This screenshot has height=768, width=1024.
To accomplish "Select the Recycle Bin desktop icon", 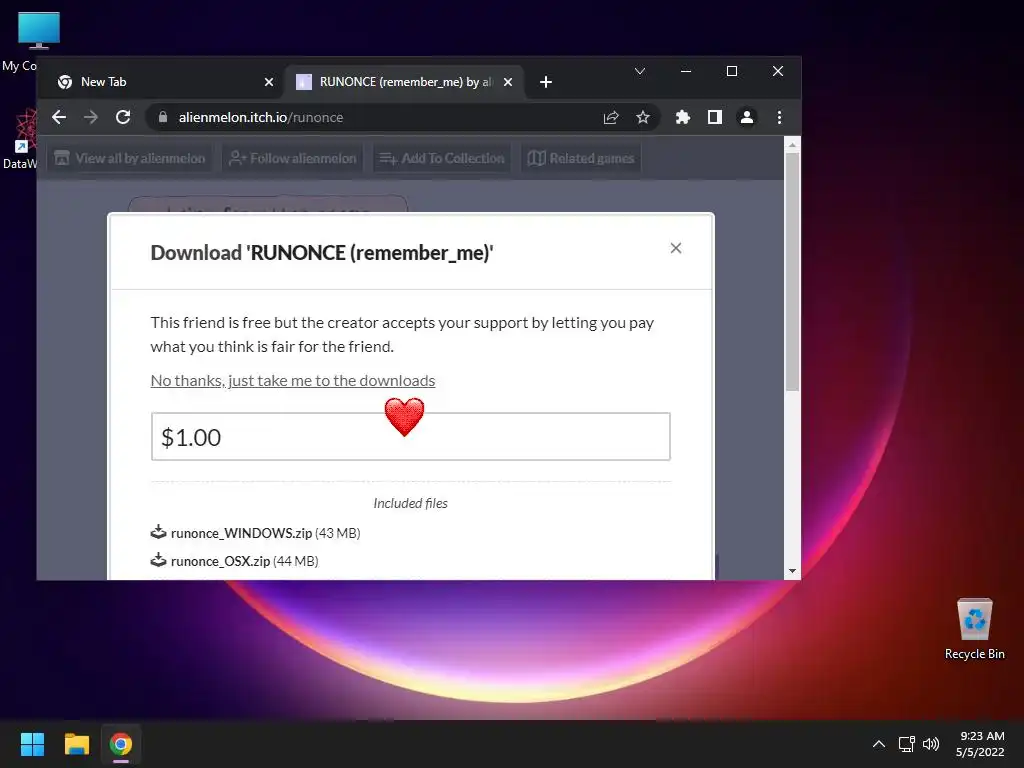I will 974,628.
